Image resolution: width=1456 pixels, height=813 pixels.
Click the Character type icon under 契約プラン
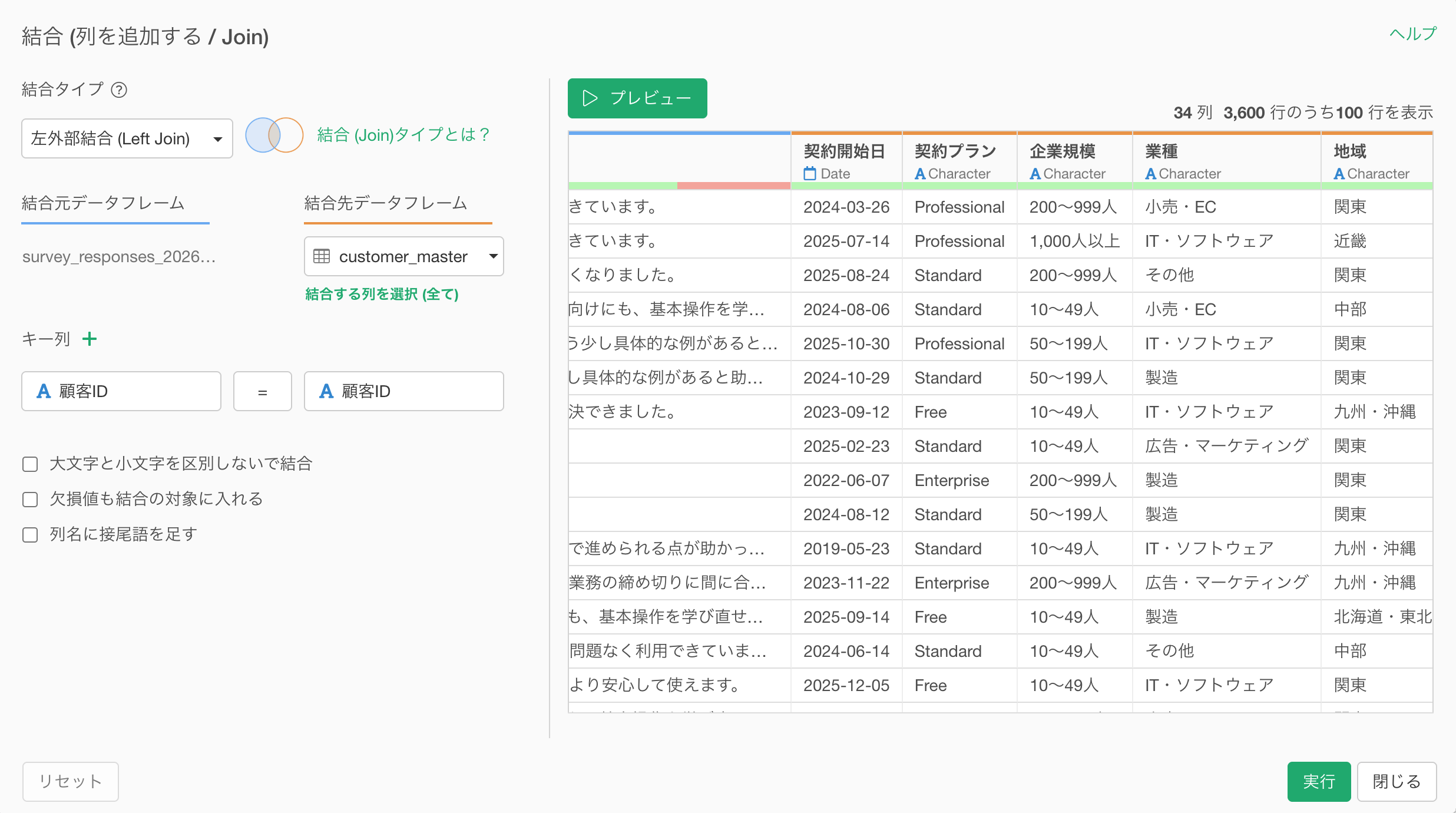(x=920, y=174)
